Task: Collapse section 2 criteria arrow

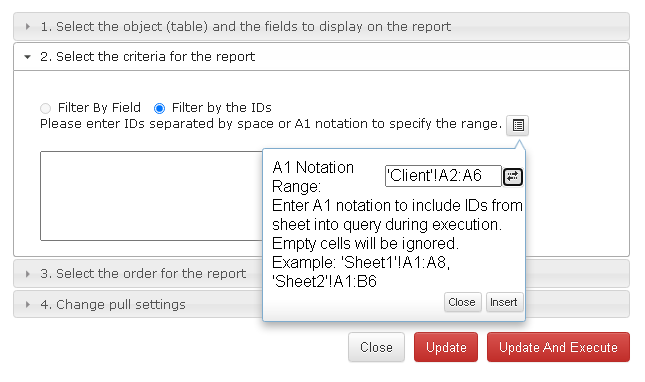Action: tap(28, 57)
